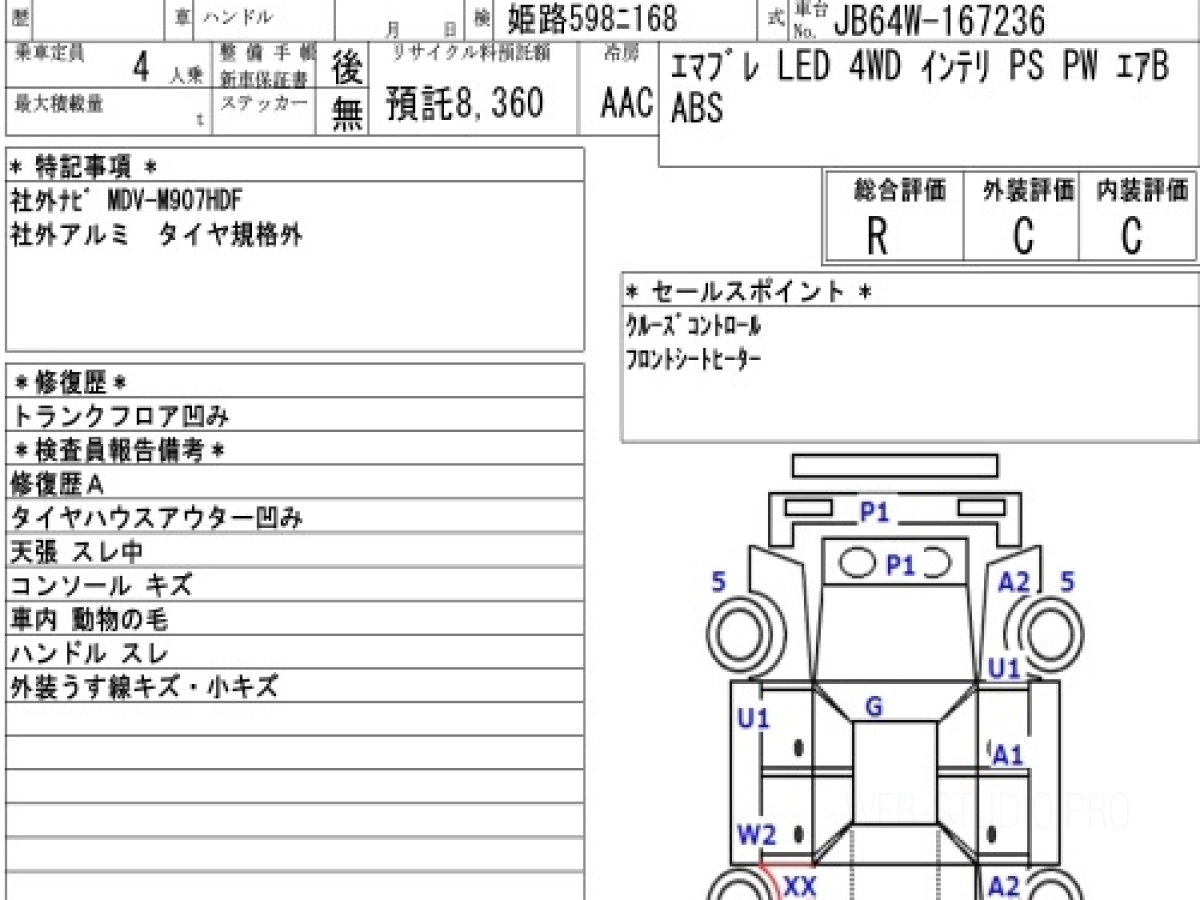Select the recycle deposit 預託8,360

(465, 104)
